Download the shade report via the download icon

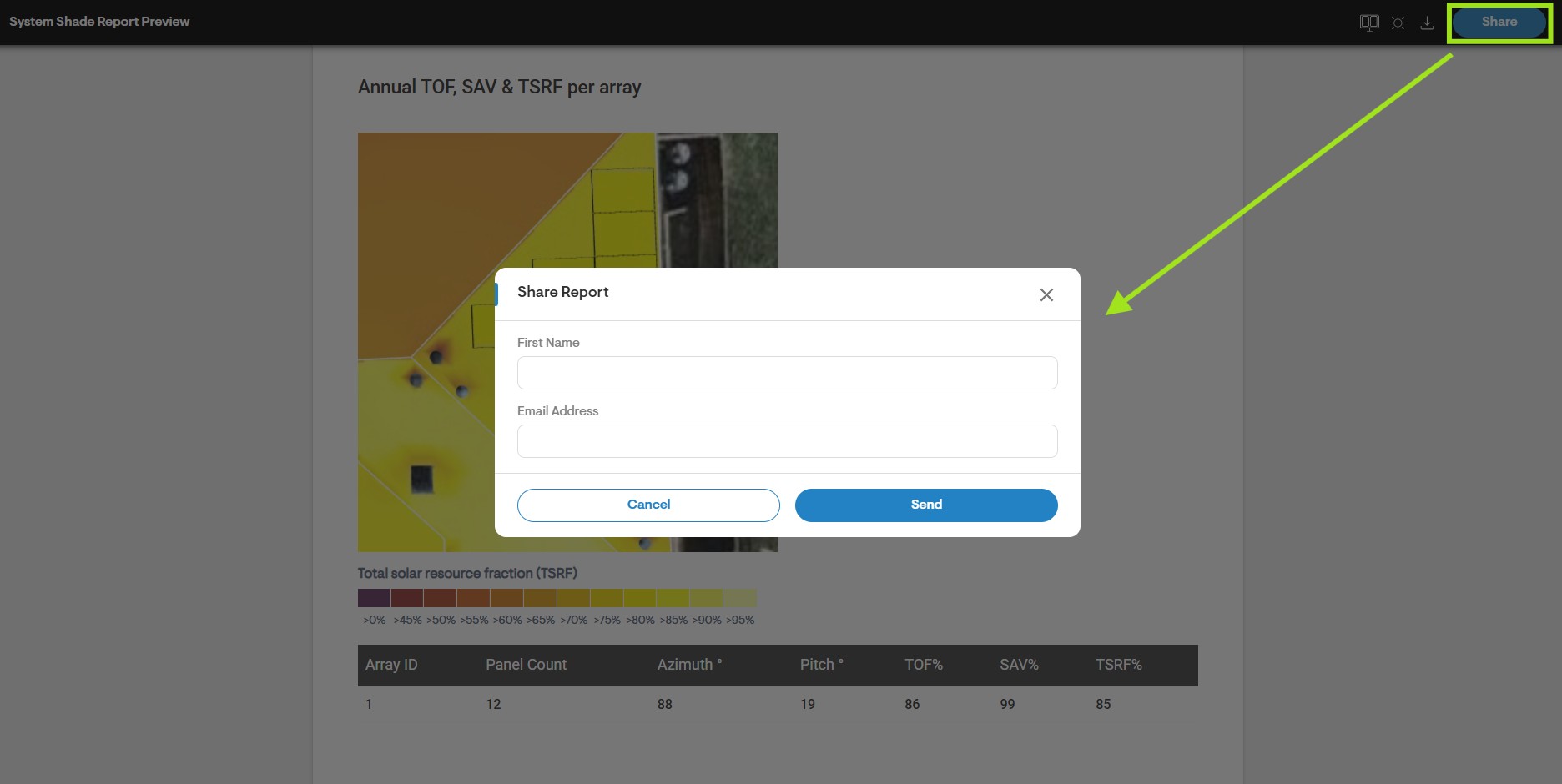(1427, 23)
